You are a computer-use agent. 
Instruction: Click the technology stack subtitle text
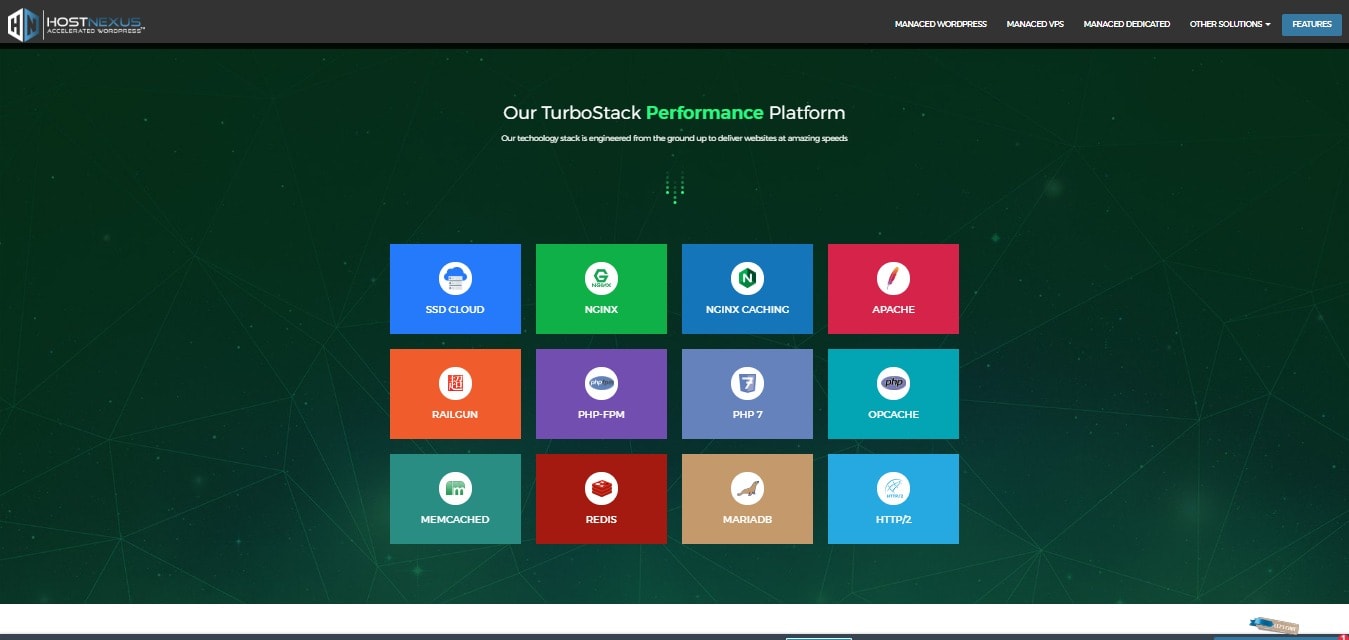click(674, 139)
